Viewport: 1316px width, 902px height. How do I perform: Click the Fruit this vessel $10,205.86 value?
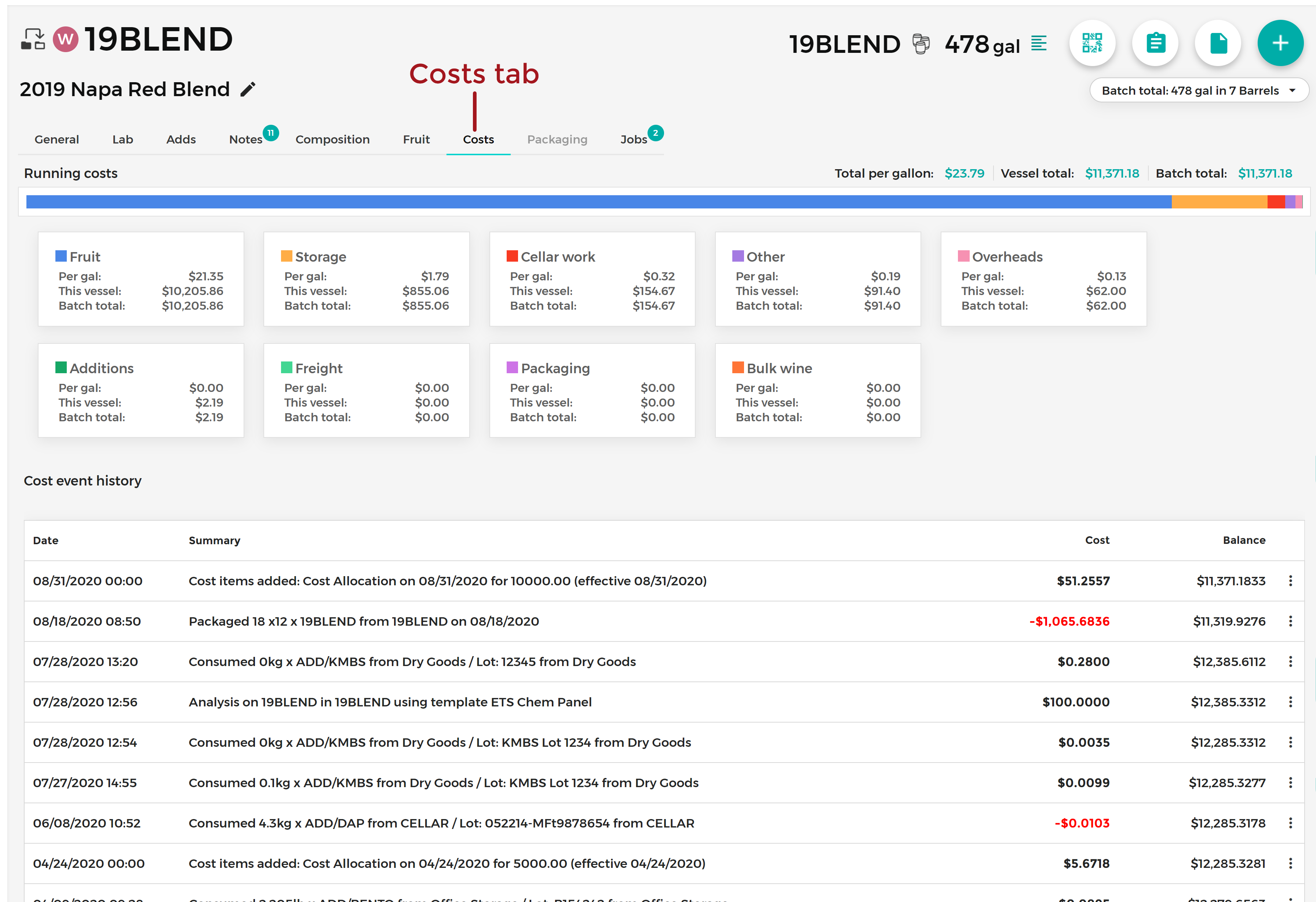[x=193, y=291]
